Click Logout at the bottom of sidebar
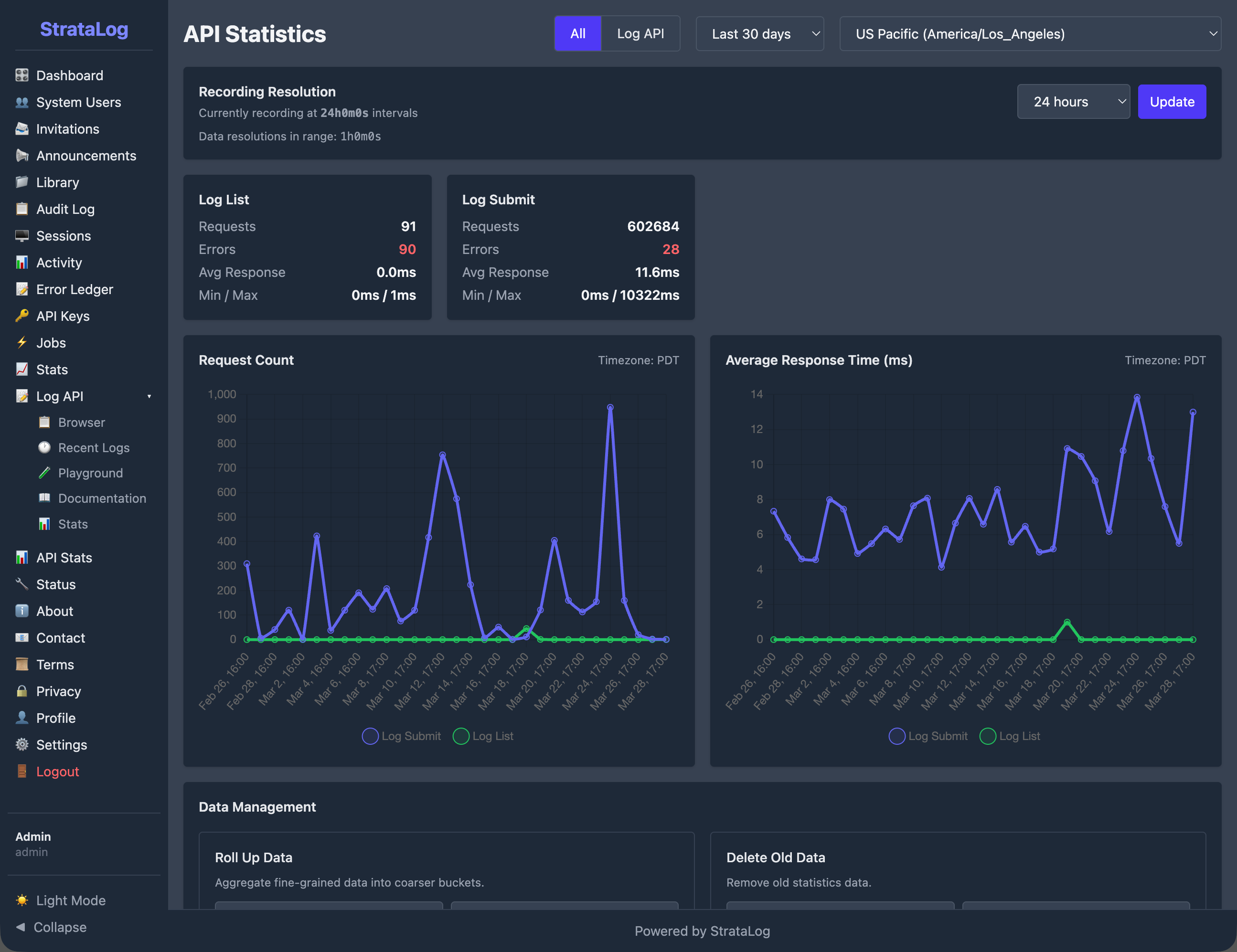Image resolution: width=1237 pixels, height=952 pixels. [x=57, y=772]
